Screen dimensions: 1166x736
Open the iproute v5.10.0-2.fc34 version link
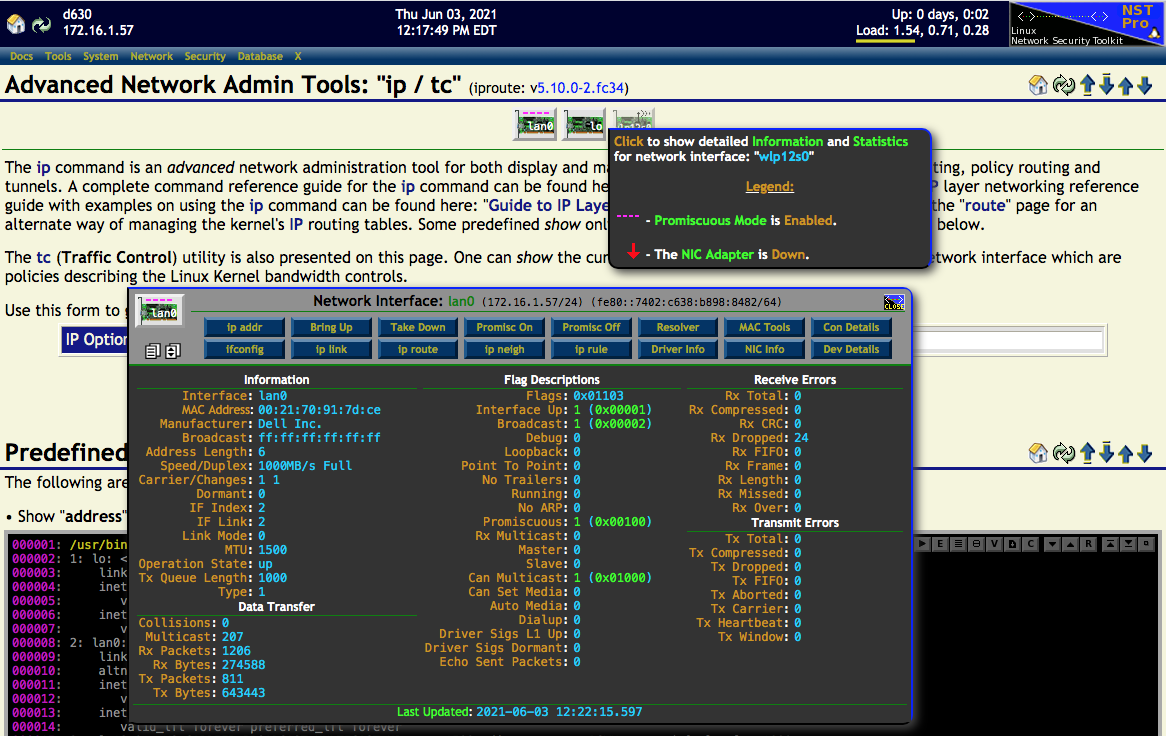577,88
